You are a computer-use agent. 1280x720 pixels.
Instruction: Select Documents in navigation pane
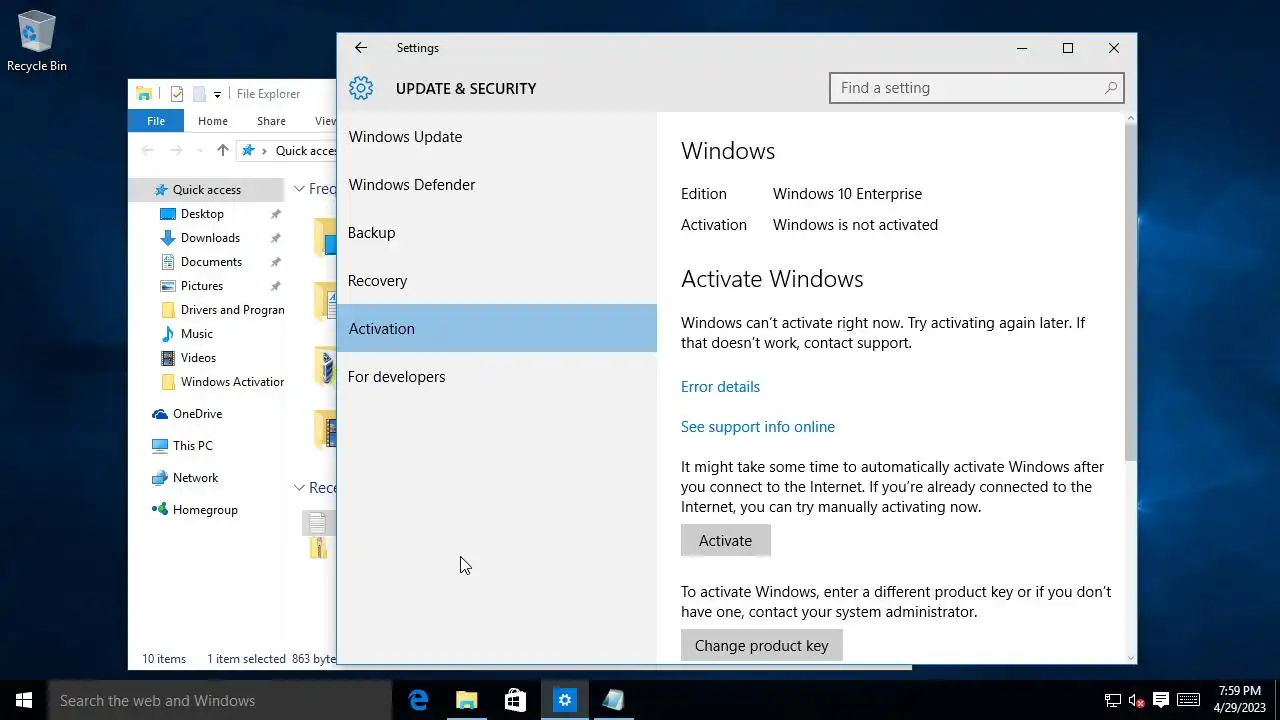[x=211, y=262]
